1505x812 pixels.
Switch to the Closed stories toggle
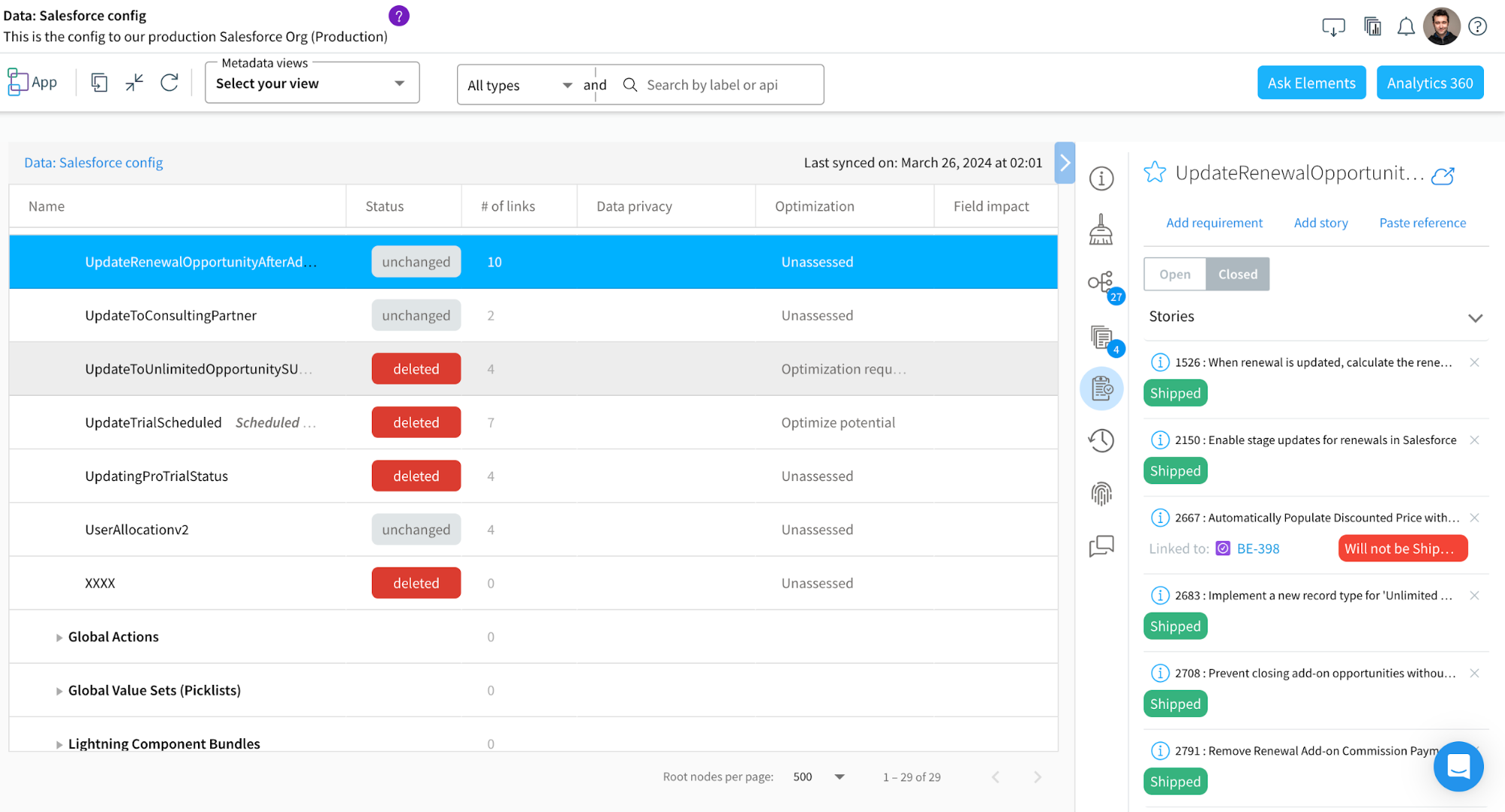1237,274
